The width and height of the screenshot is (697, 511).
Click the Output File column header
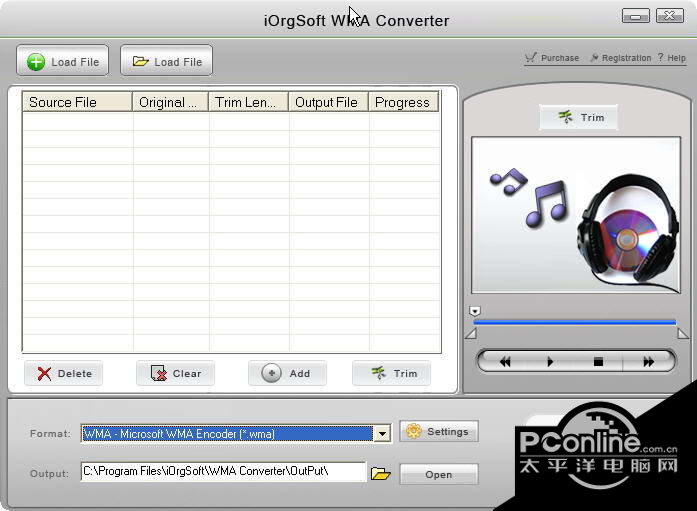[329, 102]
